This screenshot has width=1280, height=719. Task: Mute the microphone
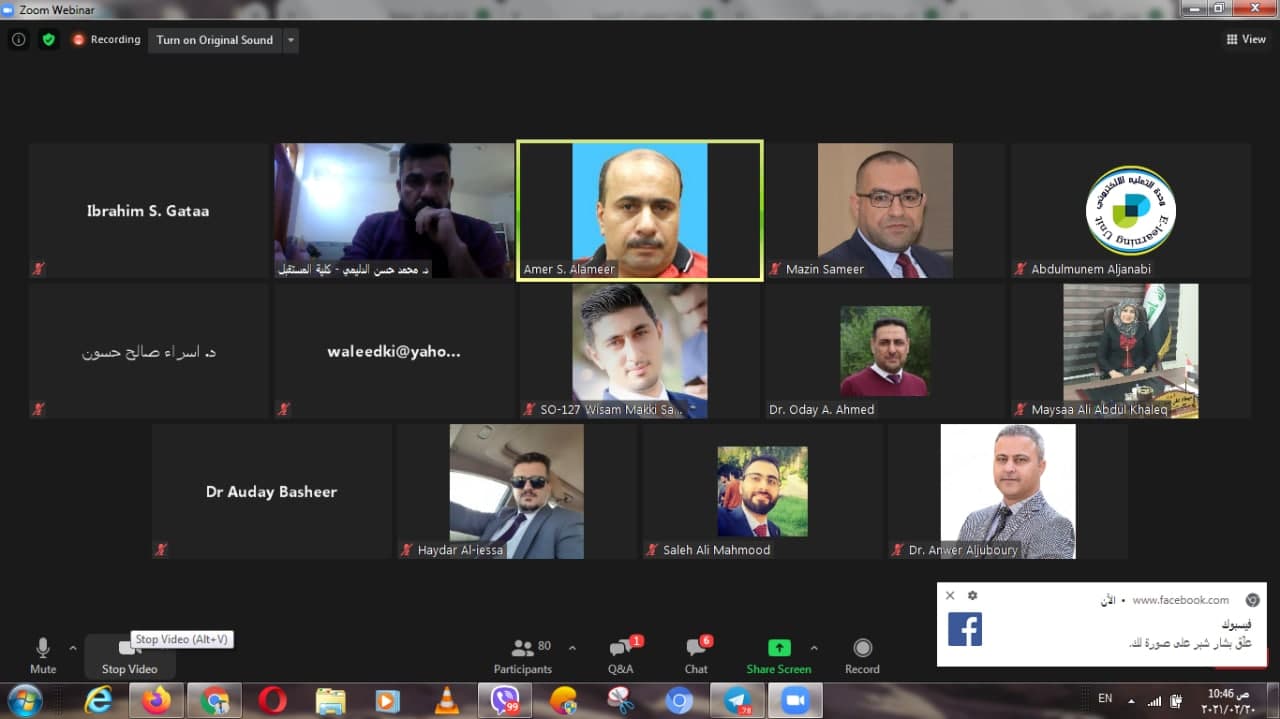coord(43,656)
